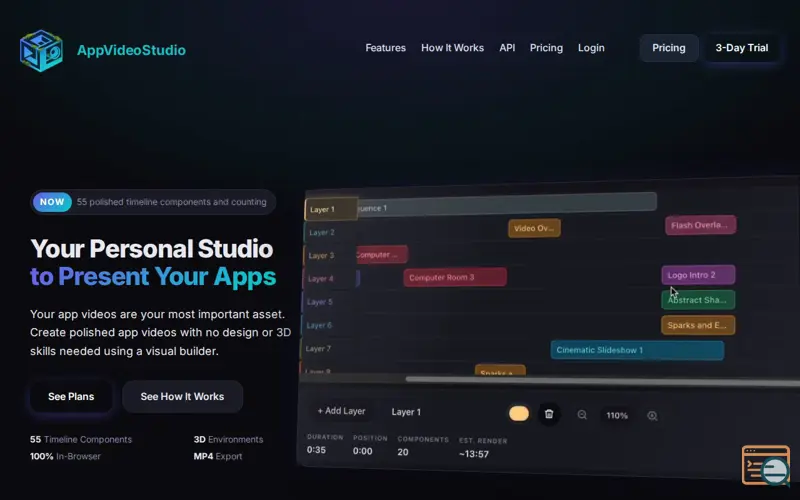This screenshot has height=500, width=800.
Task: Select the Cinematic Slideshow 1 clip
Action: click(x=637, y=351)
